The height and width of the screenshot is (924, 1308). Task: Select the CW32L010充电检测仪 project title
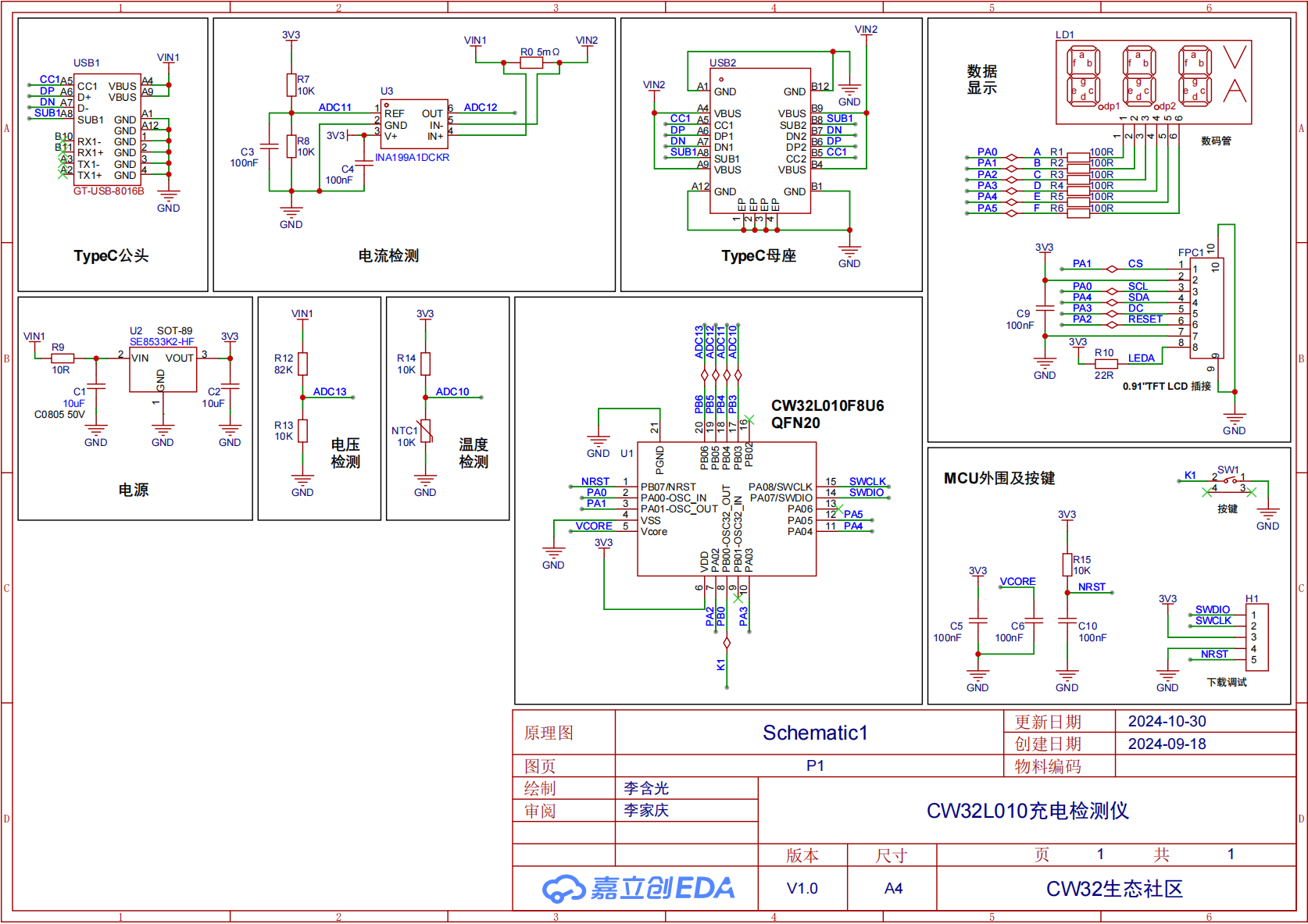pos(1027,811)
